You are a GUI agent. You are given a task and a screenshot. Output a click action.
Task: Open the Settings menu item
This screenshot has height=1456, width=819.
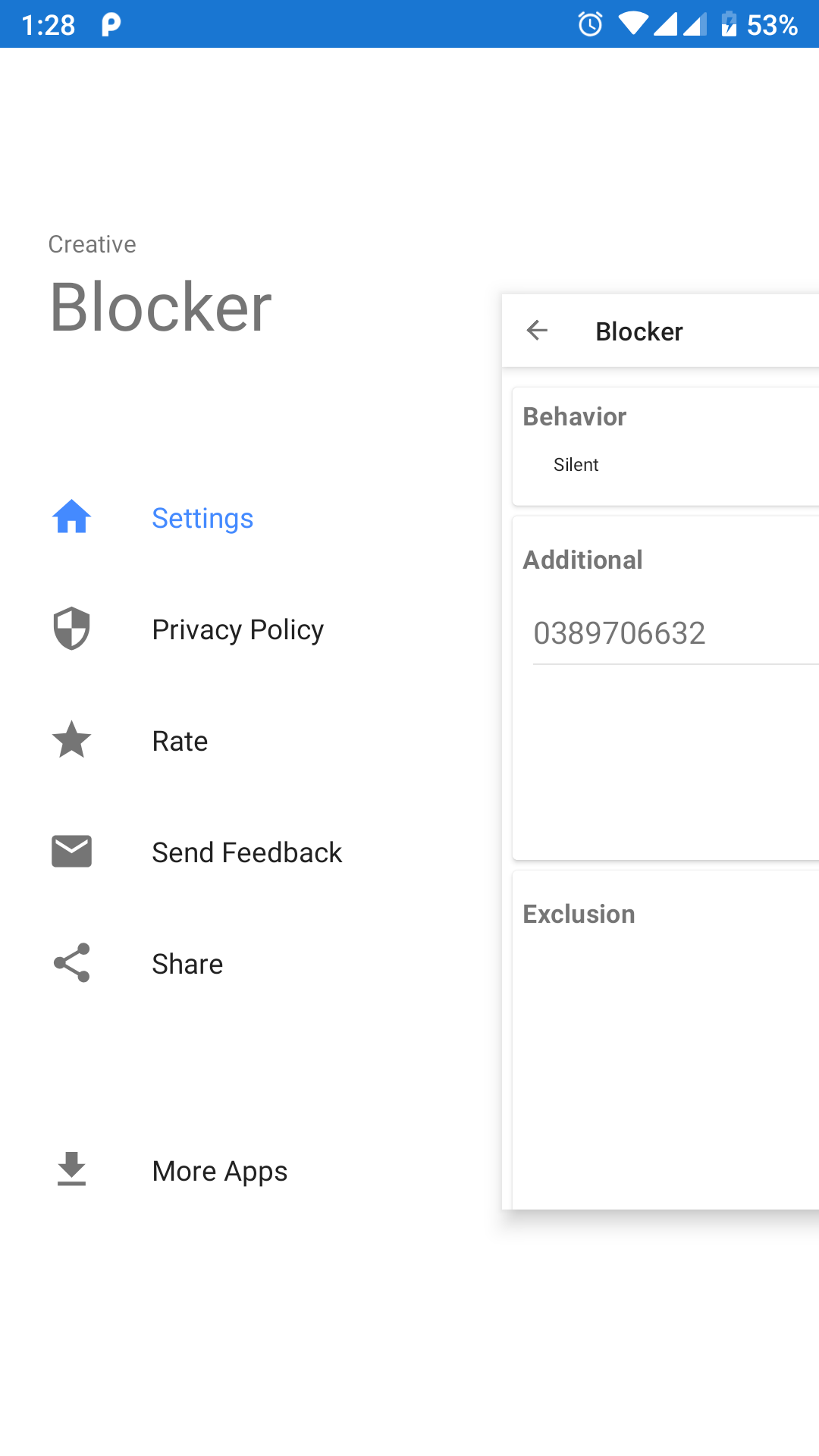[x=202, y=519]
